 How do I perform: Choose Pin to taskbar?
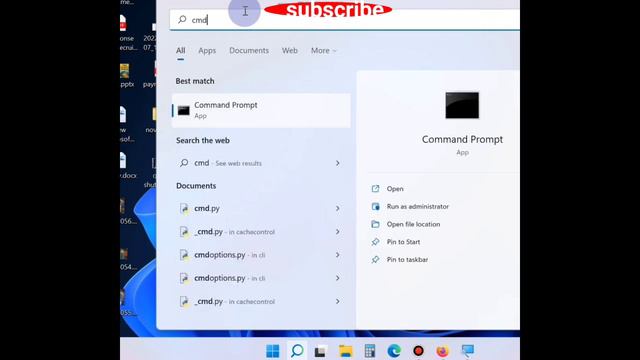click(407, 260)
